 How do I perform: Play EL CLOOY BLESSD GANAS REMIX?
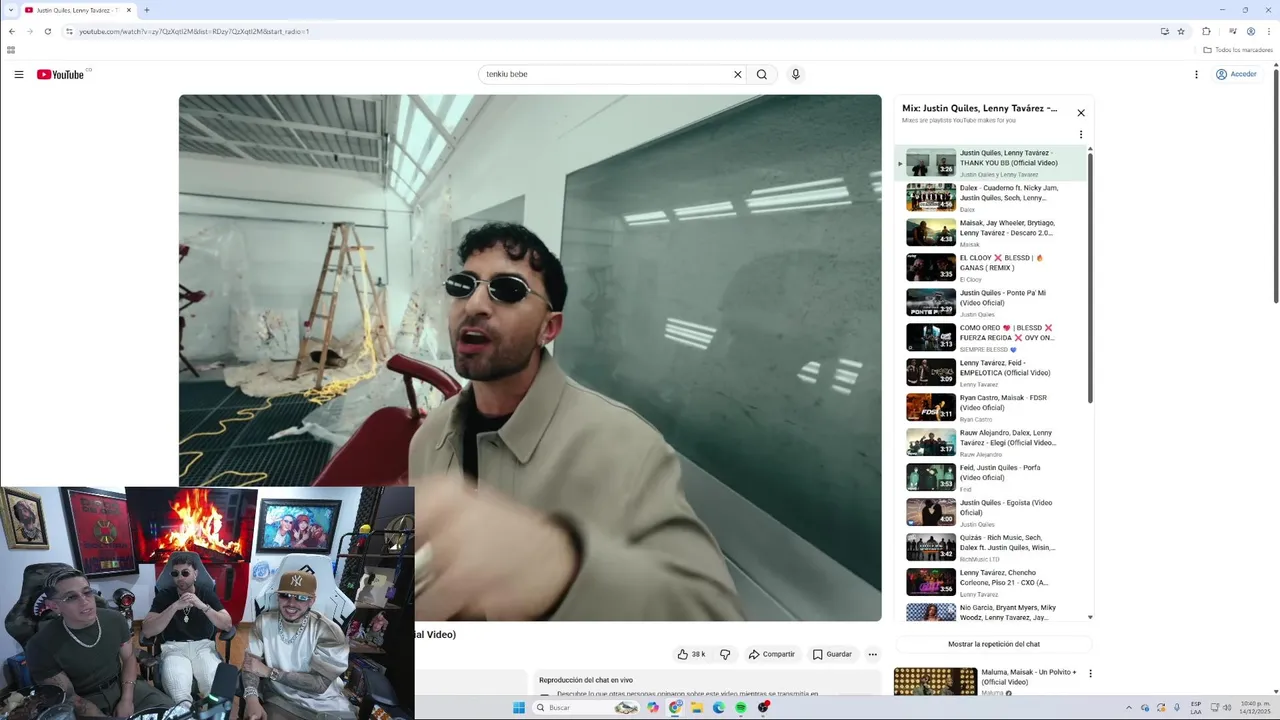tap(990, 268)
